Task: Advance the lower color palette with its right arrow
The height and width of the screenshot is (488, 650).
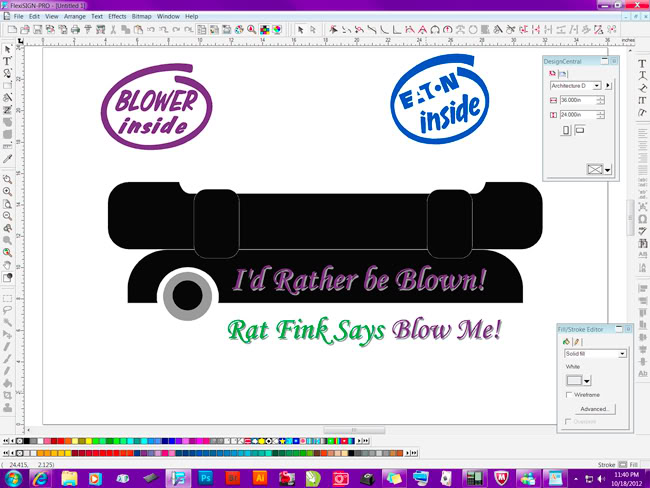Action: 407,453
